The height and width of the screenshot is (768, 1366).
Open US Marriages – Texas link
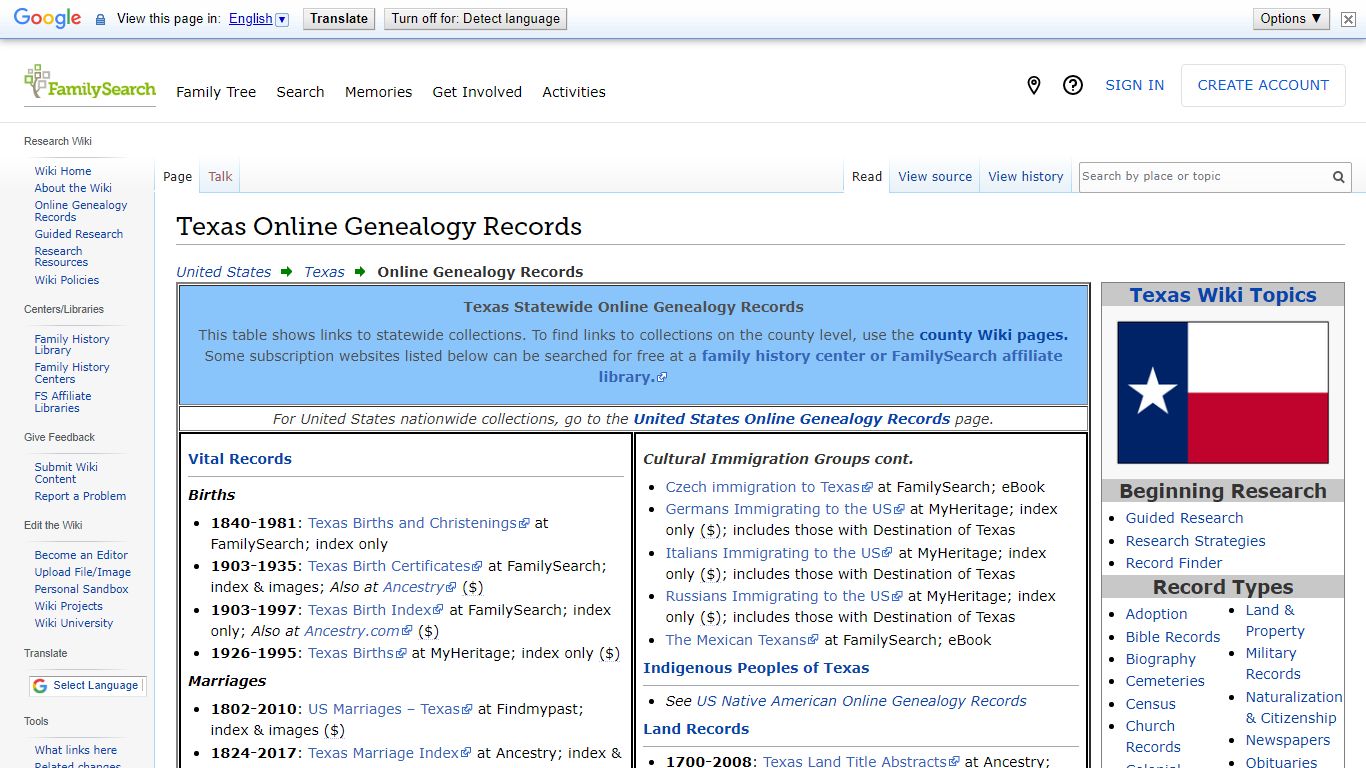coord(390,709)
